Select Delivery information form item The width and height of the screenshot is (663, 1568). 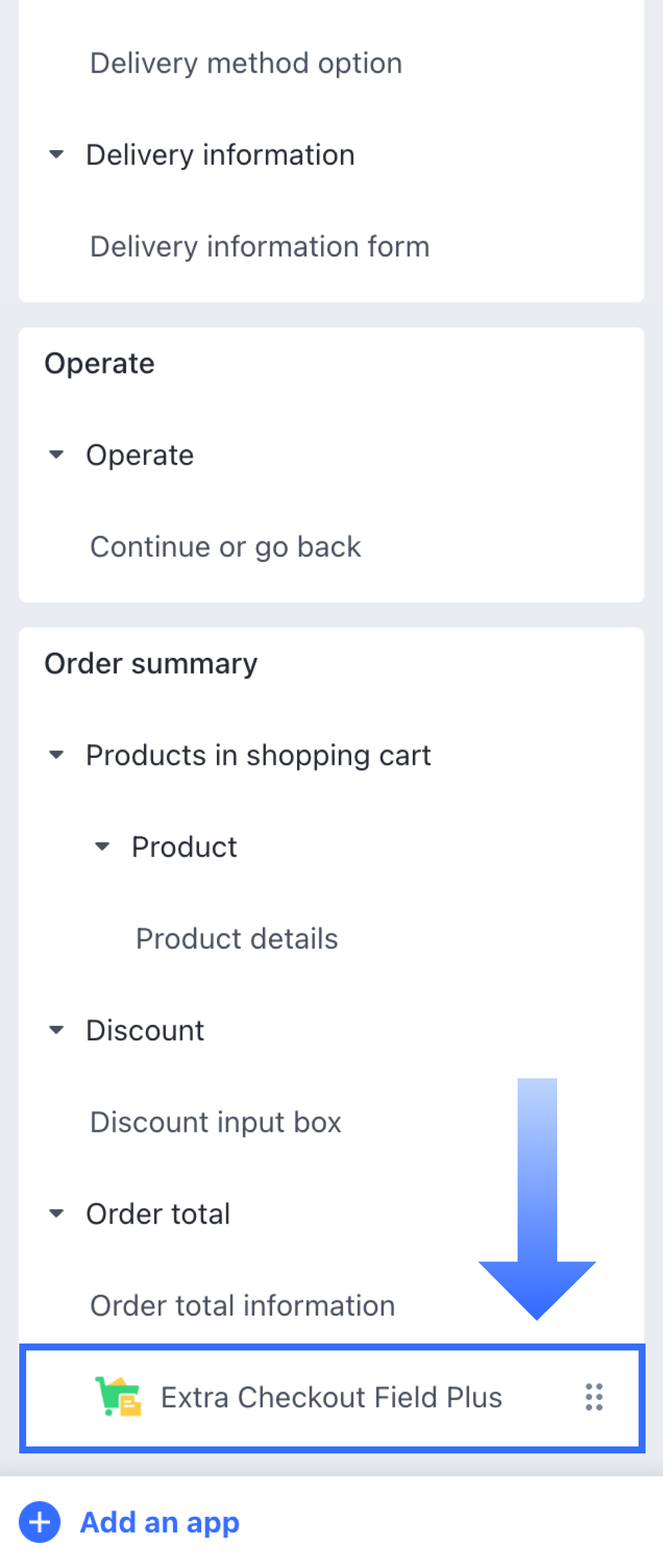click(x=260, y=247)
